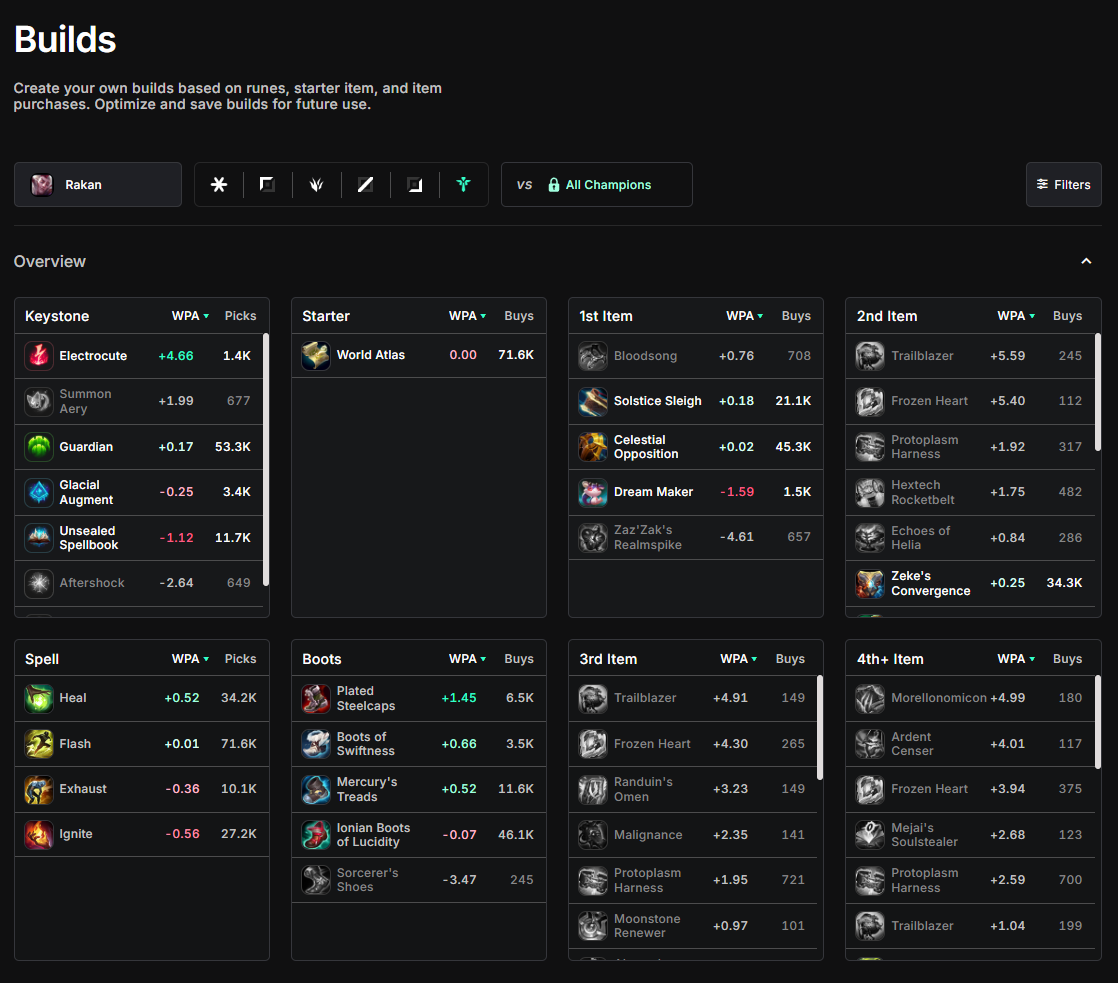Click the World Atlas starter icon
1118x983 pixels.
316,355
